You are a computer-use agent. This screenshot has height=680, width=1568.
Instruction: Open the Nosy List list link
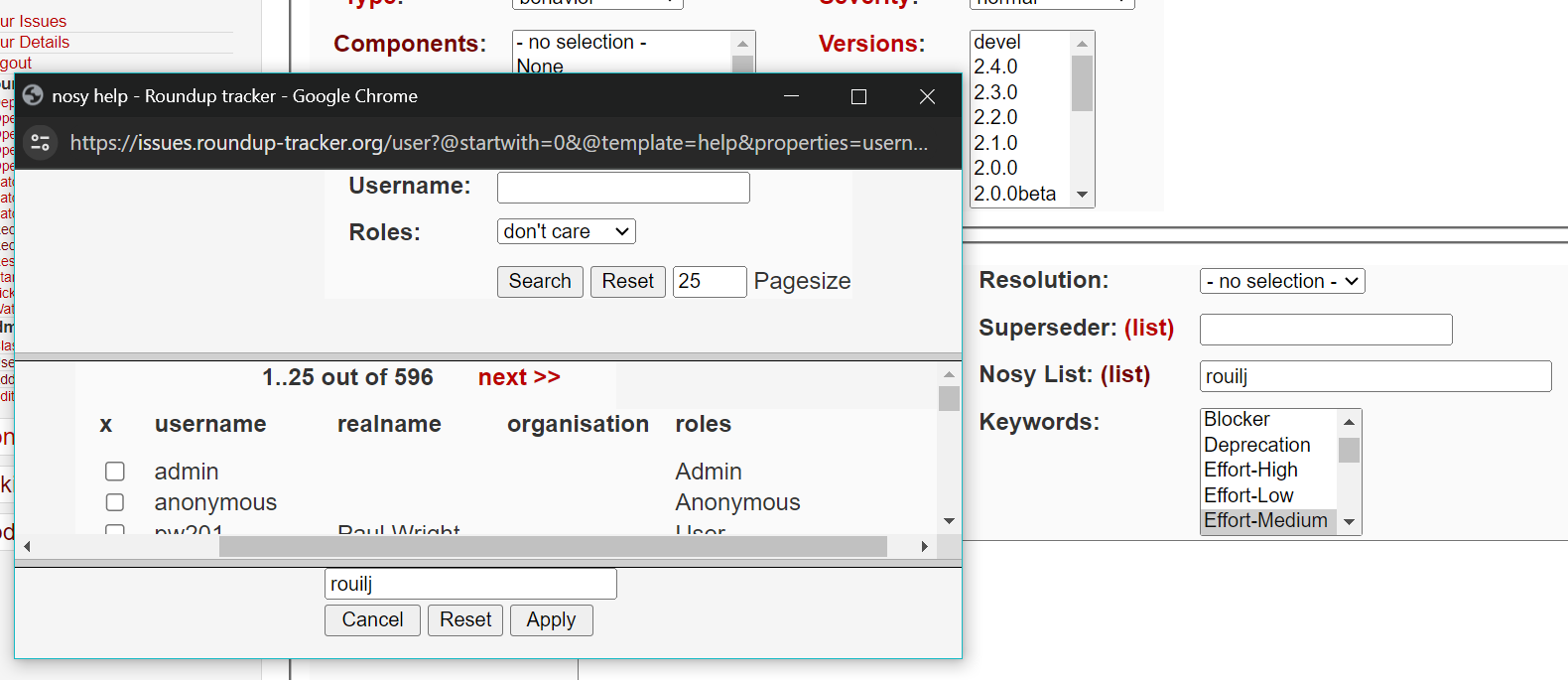click(x=1124, y=374)
